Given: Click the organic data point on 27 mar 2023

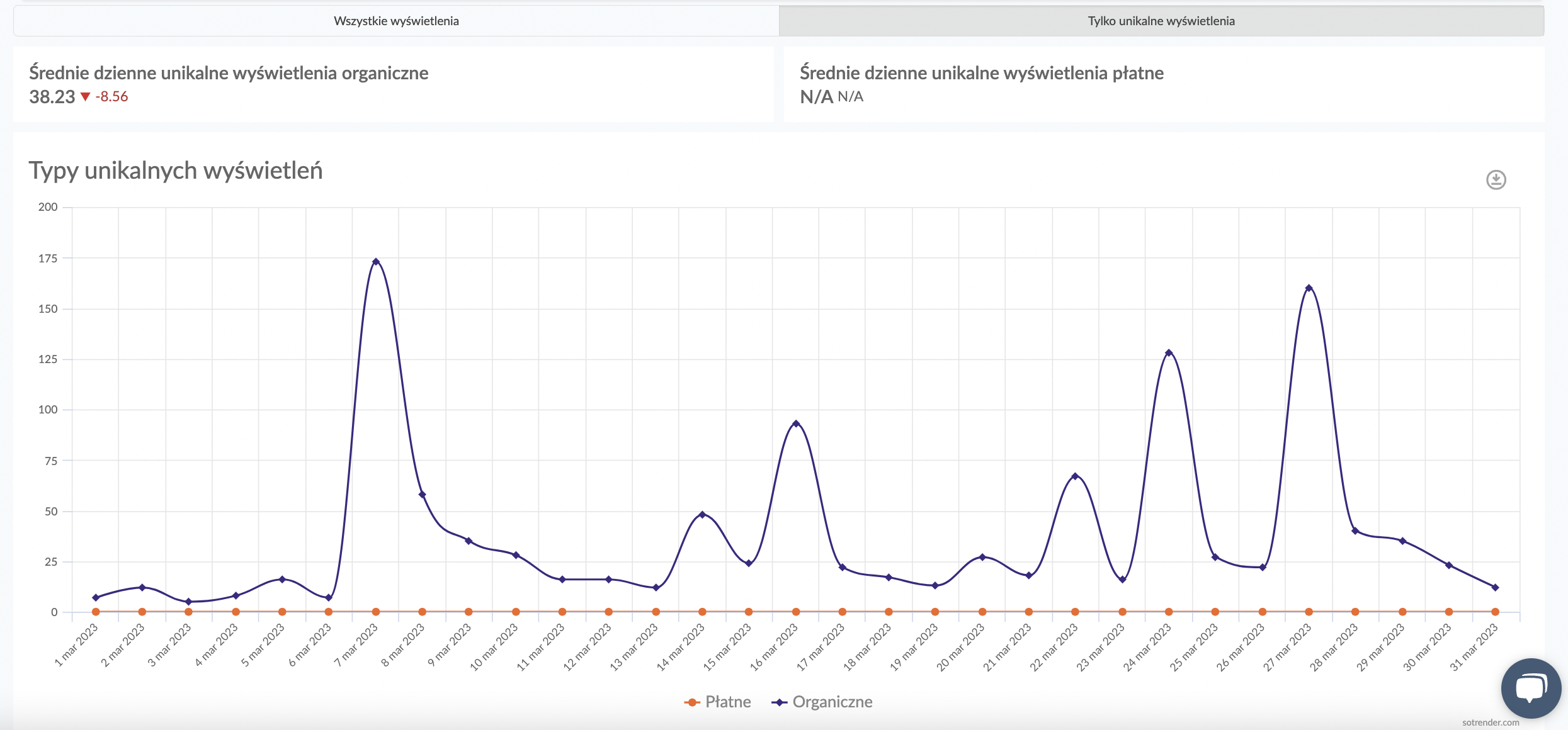Looking at the screenshot, I should 1309,288.
